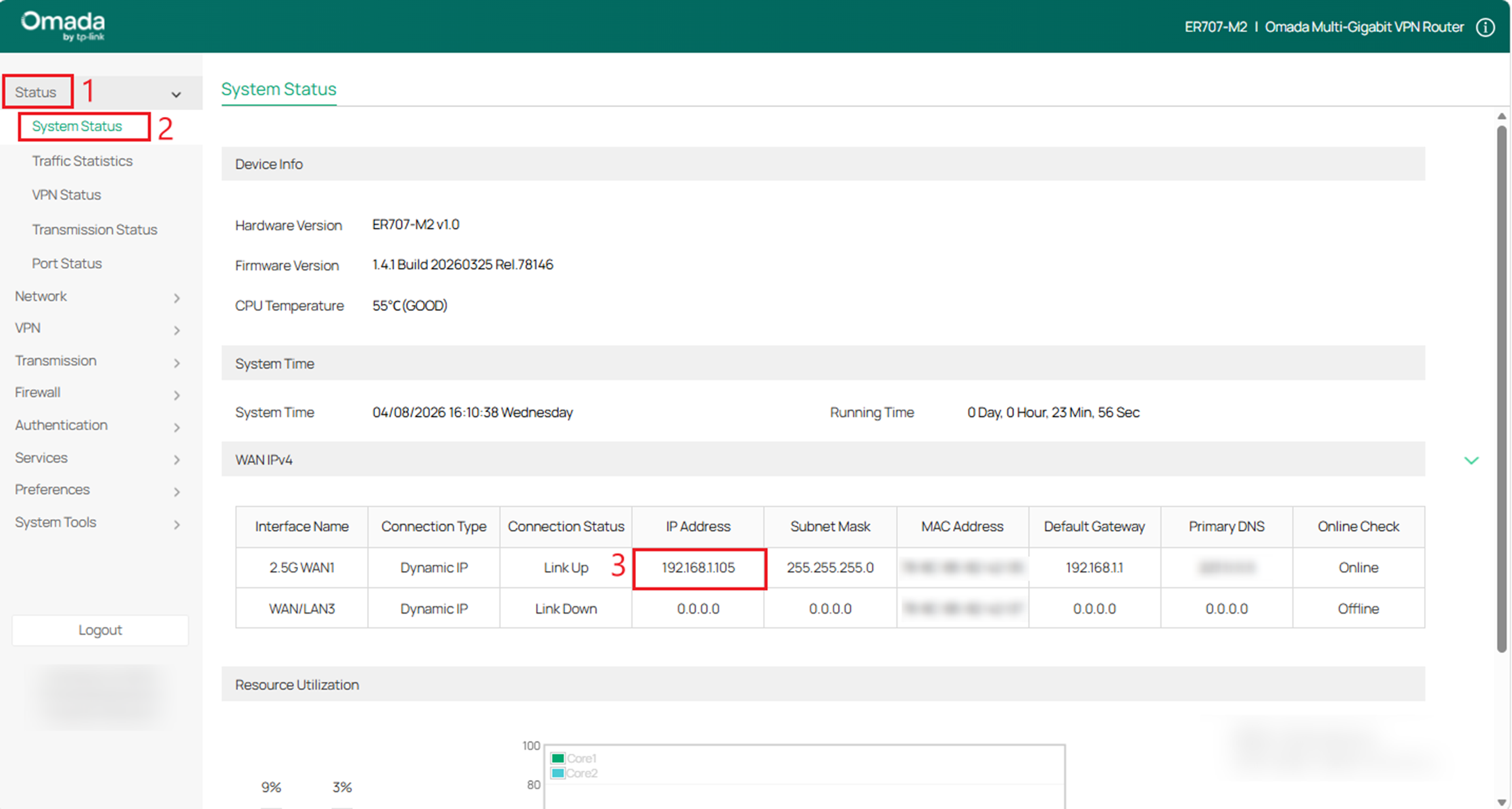1512x809 pixels.
Task: Open the Port Status page
Action: [67, 263]
